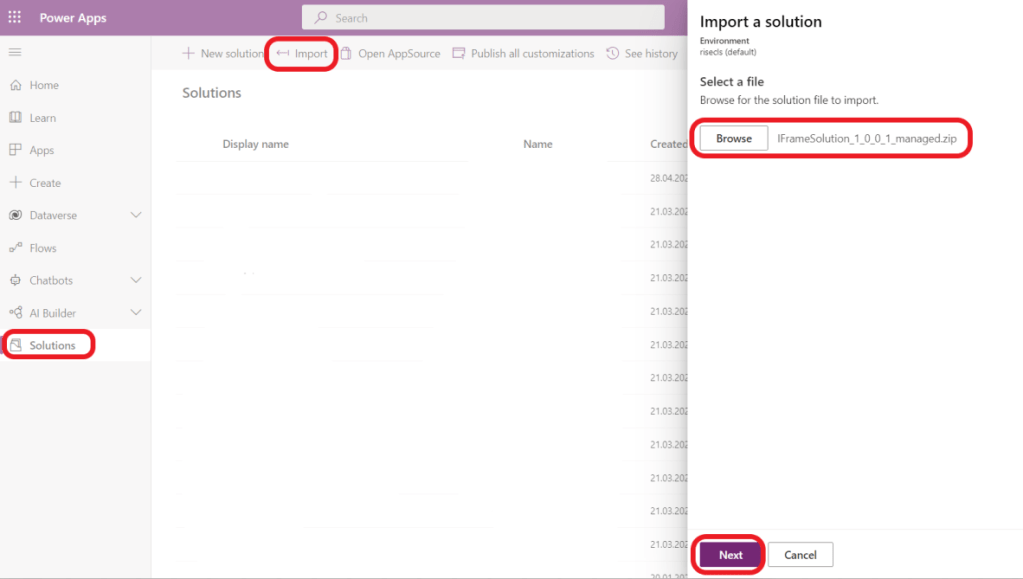Click the Cancel button
This screenshot has height=579, width=1023.
pos(800,555)
